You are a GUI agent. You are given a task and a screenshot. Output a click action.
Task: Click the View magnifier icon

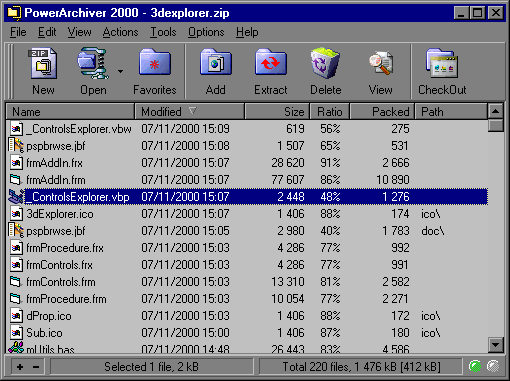pyautogui.click(x=381, y=63)
